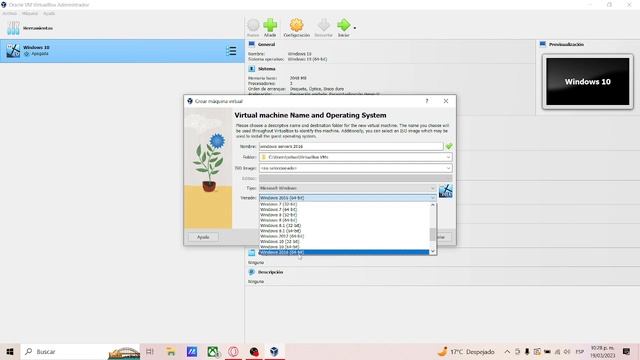Close the Crear máquina virtual dialog
Image resolution: width=640 pixels, height=360 pixels.
446,101
